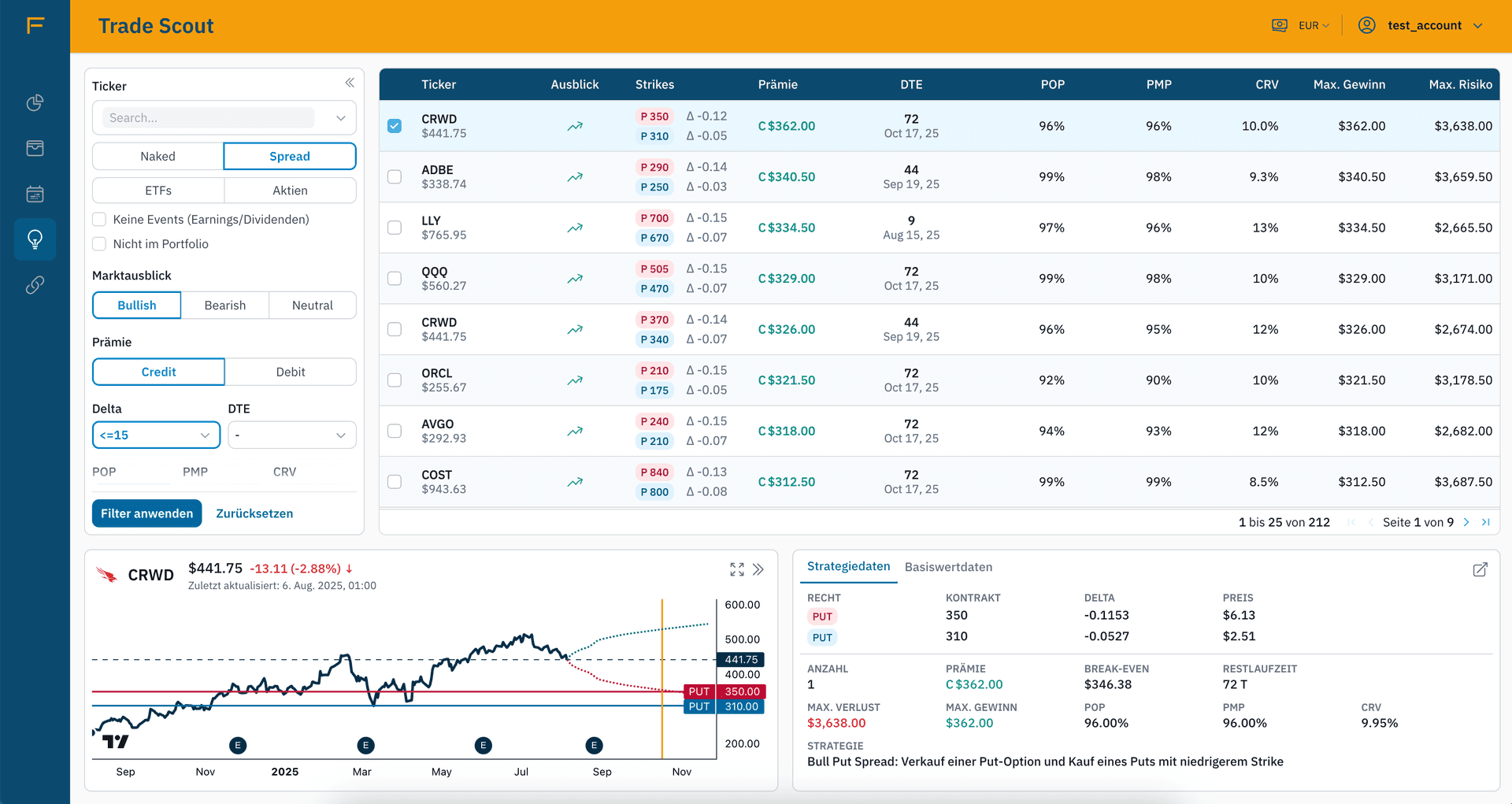Open the pie chart portfolio sidebar icon
The width and height of the screenshot is (1512, 804).
coord(35,102)
